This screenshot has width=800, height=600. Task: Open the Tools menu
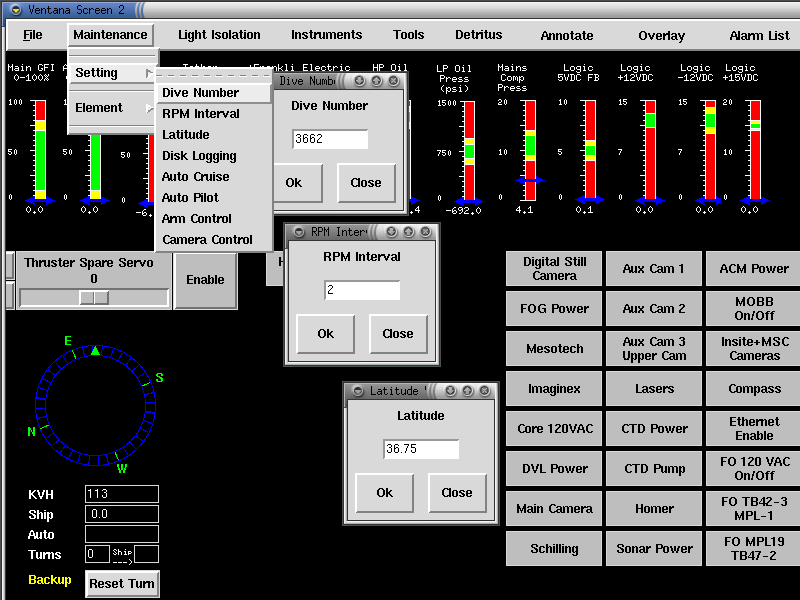pyautogui.click(x=408, y=35)
